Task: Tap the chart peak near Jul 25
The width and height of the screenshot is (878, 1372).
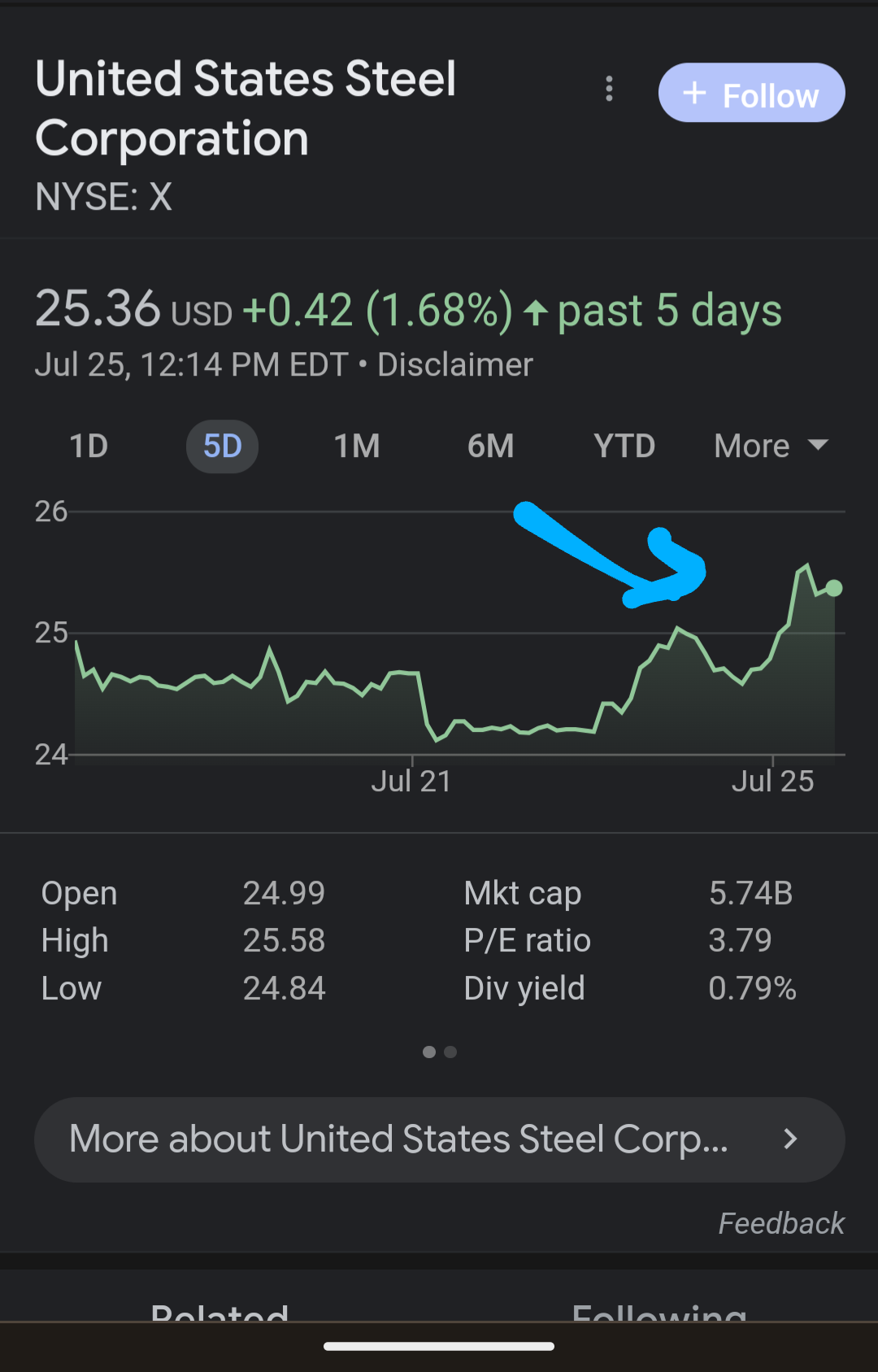Action: tap(806, 566)
